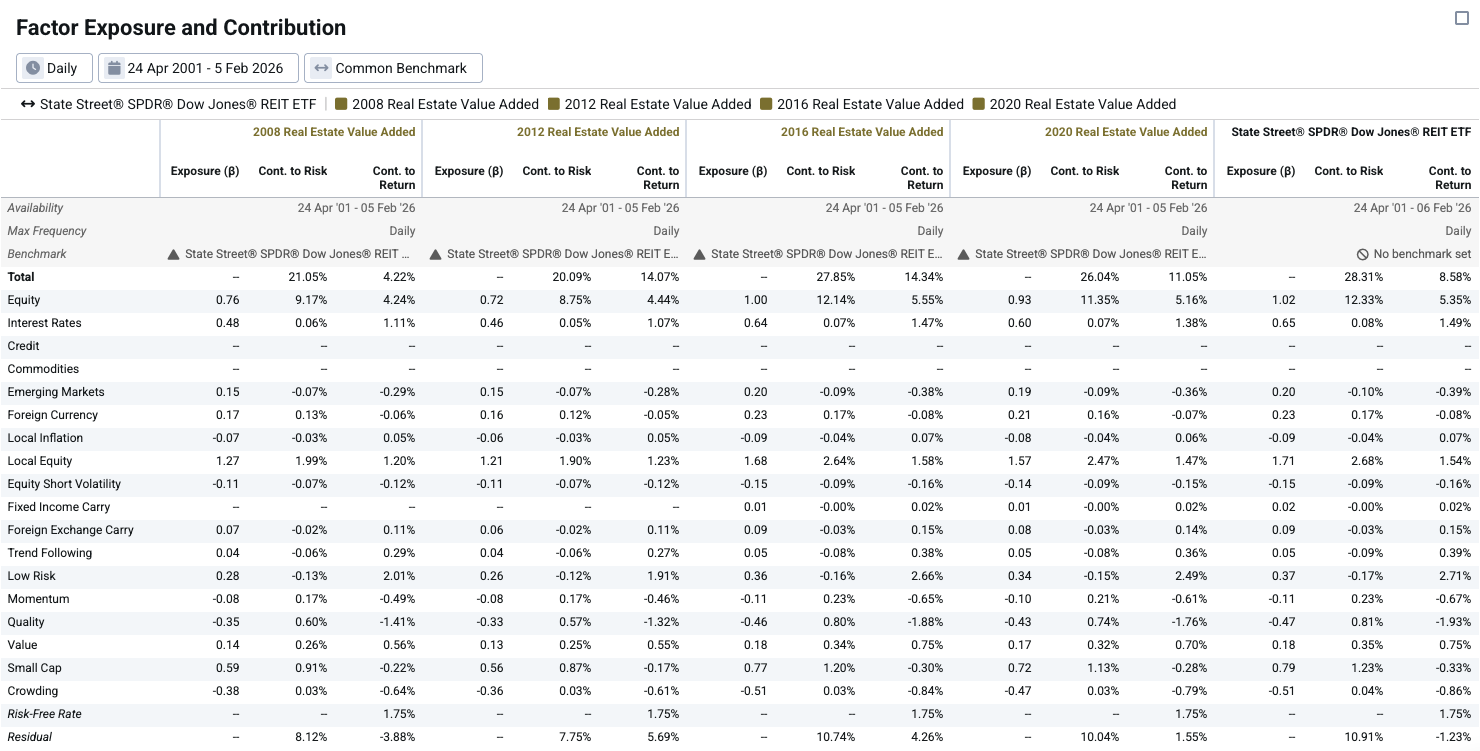The width and height of the screenshot is (1480, 751).
Task: Select the 2008 Real Estate Value Added column header
Action: tap(334, 131)
